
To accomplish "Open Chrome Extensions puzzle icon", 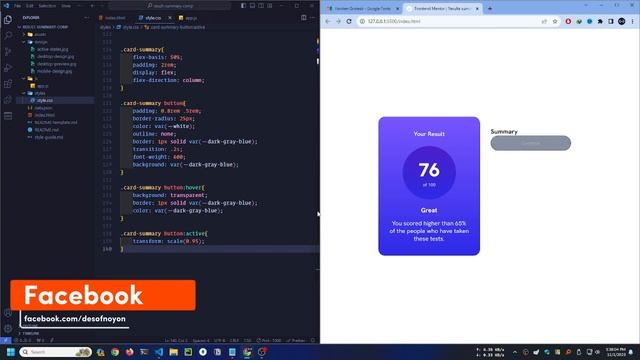I will [x=600, y=21].
